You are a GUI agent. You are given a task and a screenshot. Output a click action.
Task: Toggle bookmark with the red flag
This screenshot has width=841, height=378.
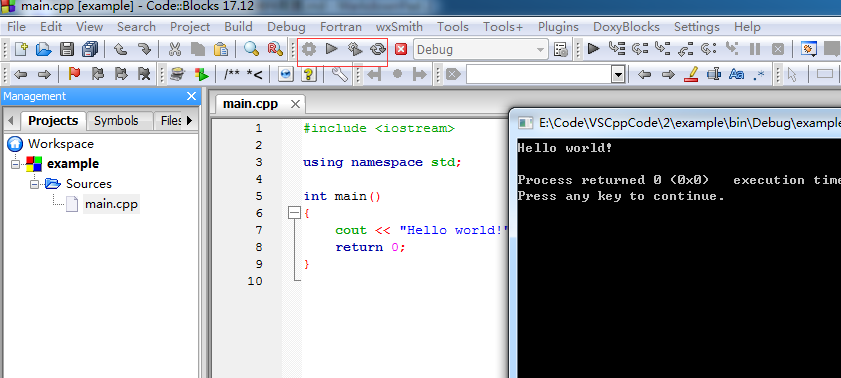[75, 74]
